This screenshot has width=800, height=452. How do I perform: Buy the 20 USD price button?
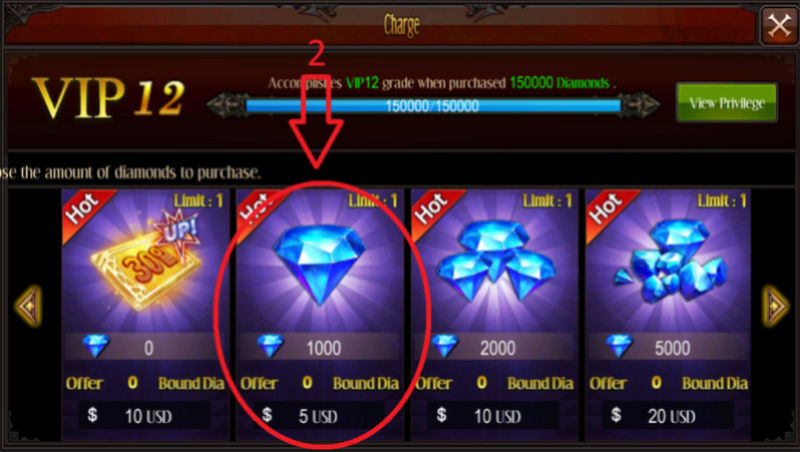click(668, 415)
